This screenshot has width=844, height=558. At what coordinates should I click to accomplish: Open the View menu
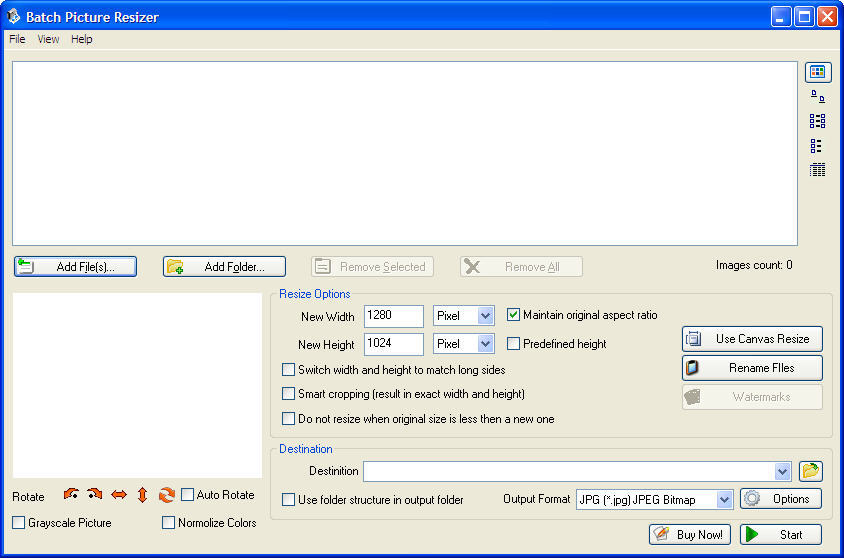click(x=48, y=39)
